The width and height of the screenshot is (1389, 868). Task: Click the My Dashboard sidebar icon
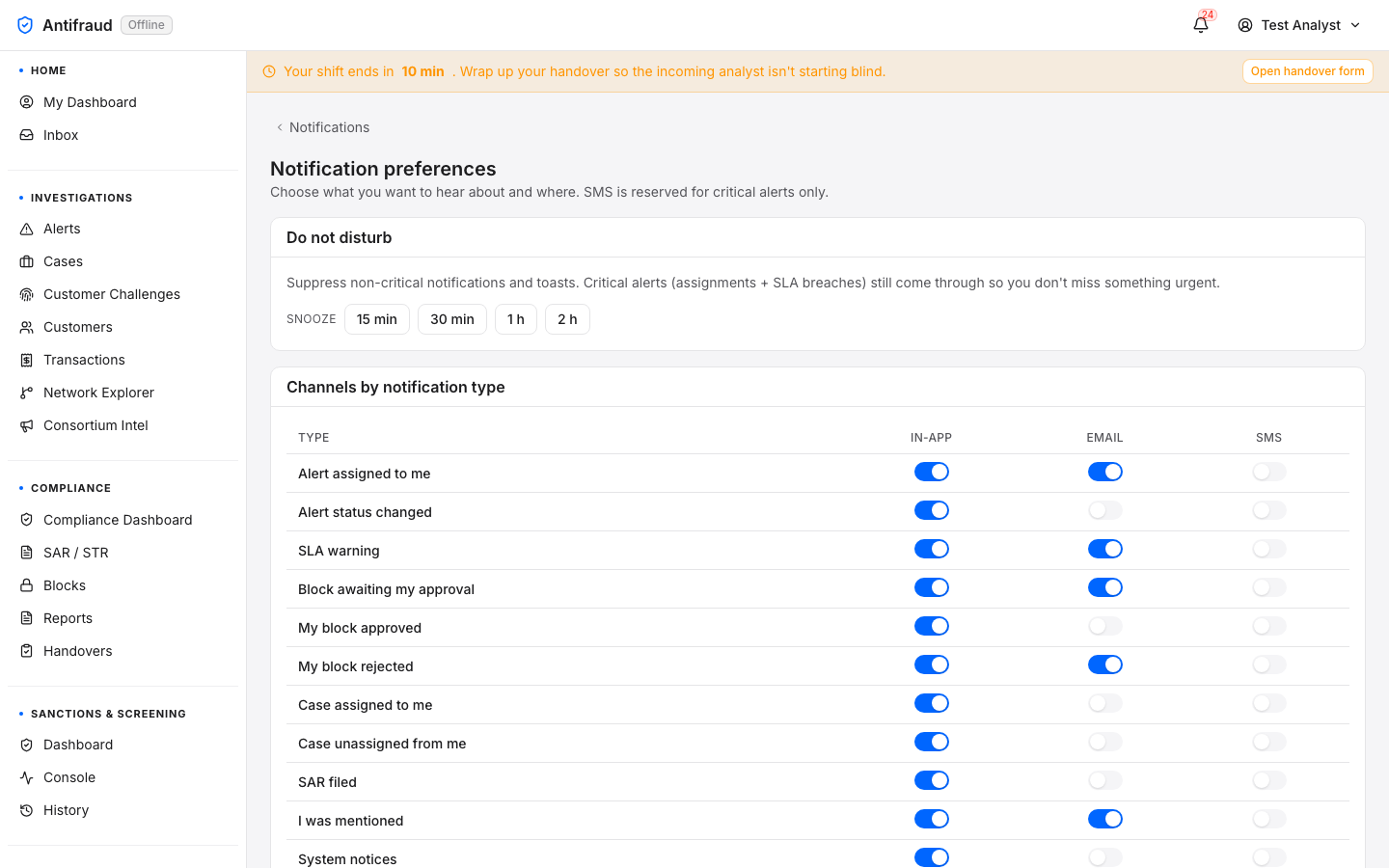coord(27,102)
